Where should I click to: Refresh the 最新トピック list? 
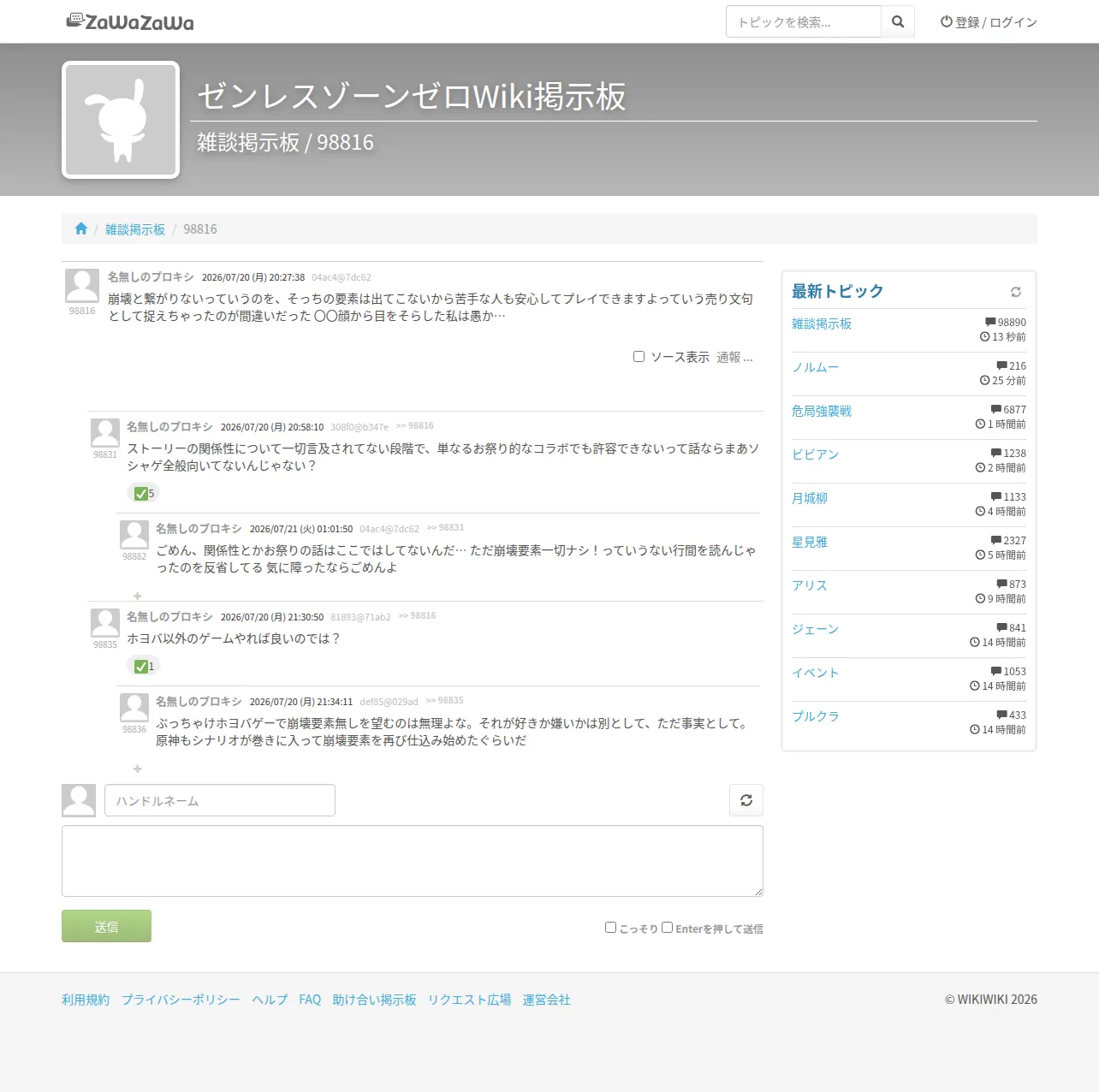coord(1016,292)
